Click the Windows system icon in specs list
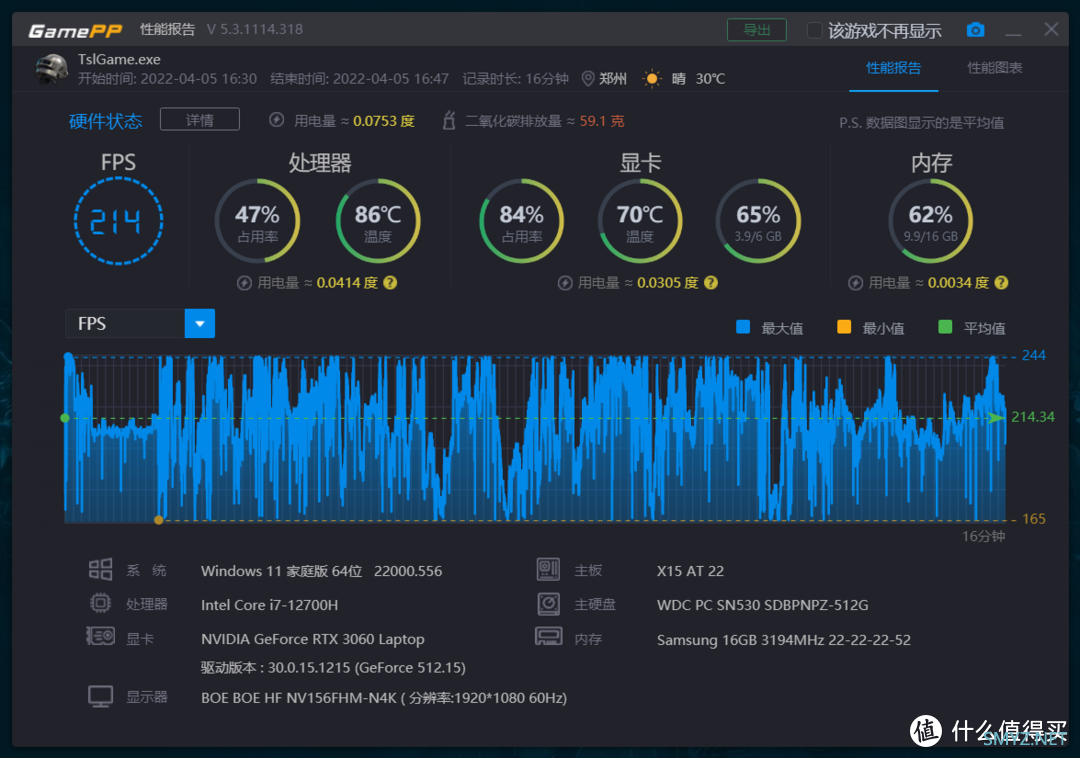Screen dimensions: 1080x758 coord(101,569)
